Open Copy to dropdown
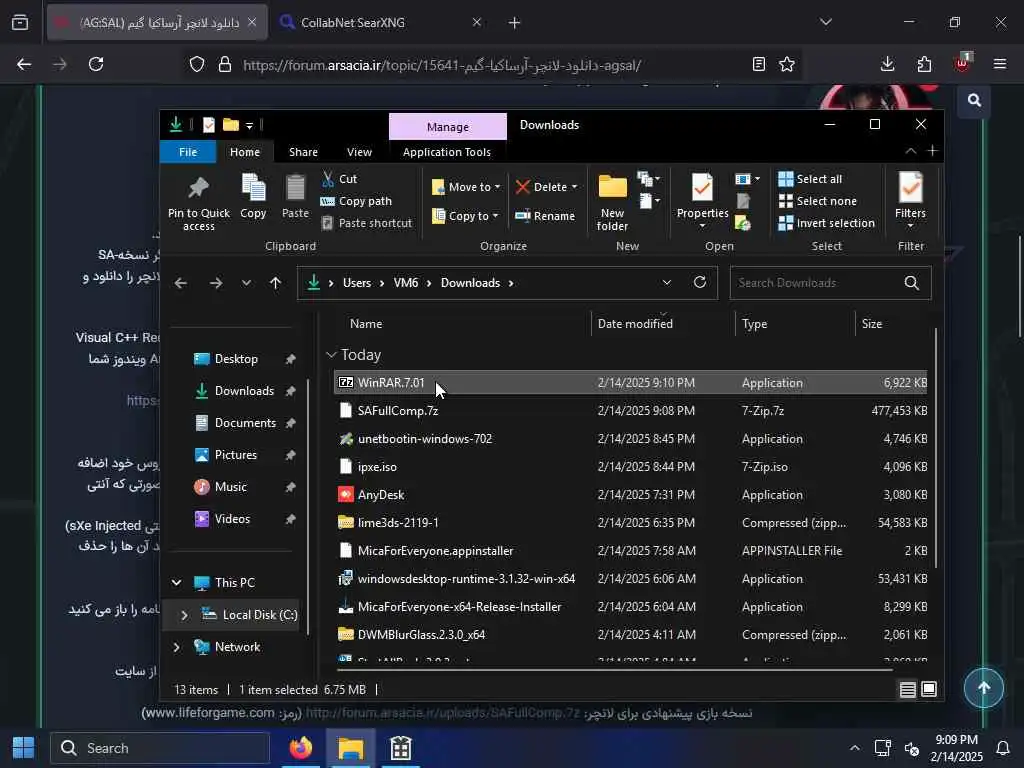This screenshot has height=768, width=1024. coord(465,216)
